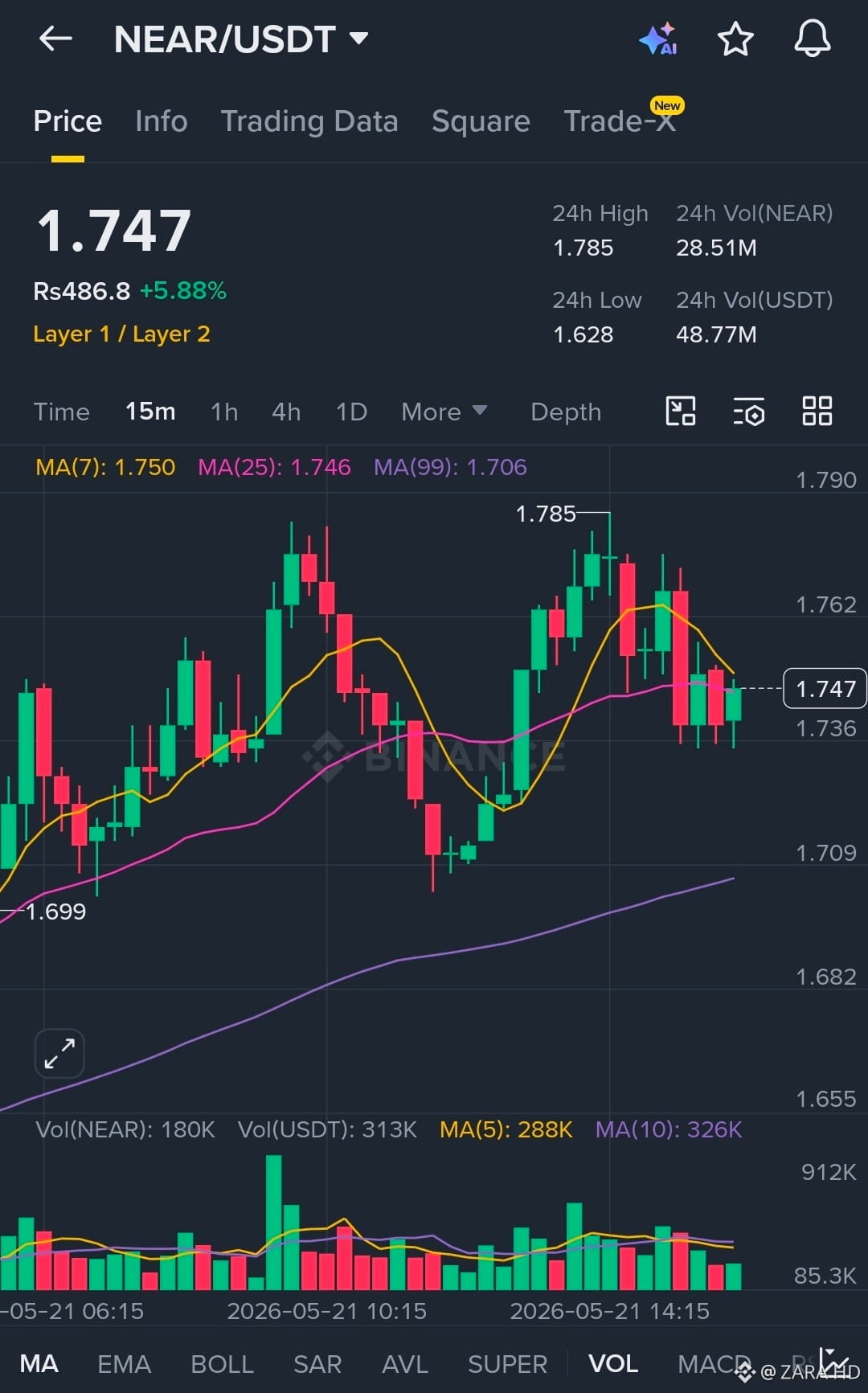Tap the 24h Low value 1.628

click(x=583, y=334)
